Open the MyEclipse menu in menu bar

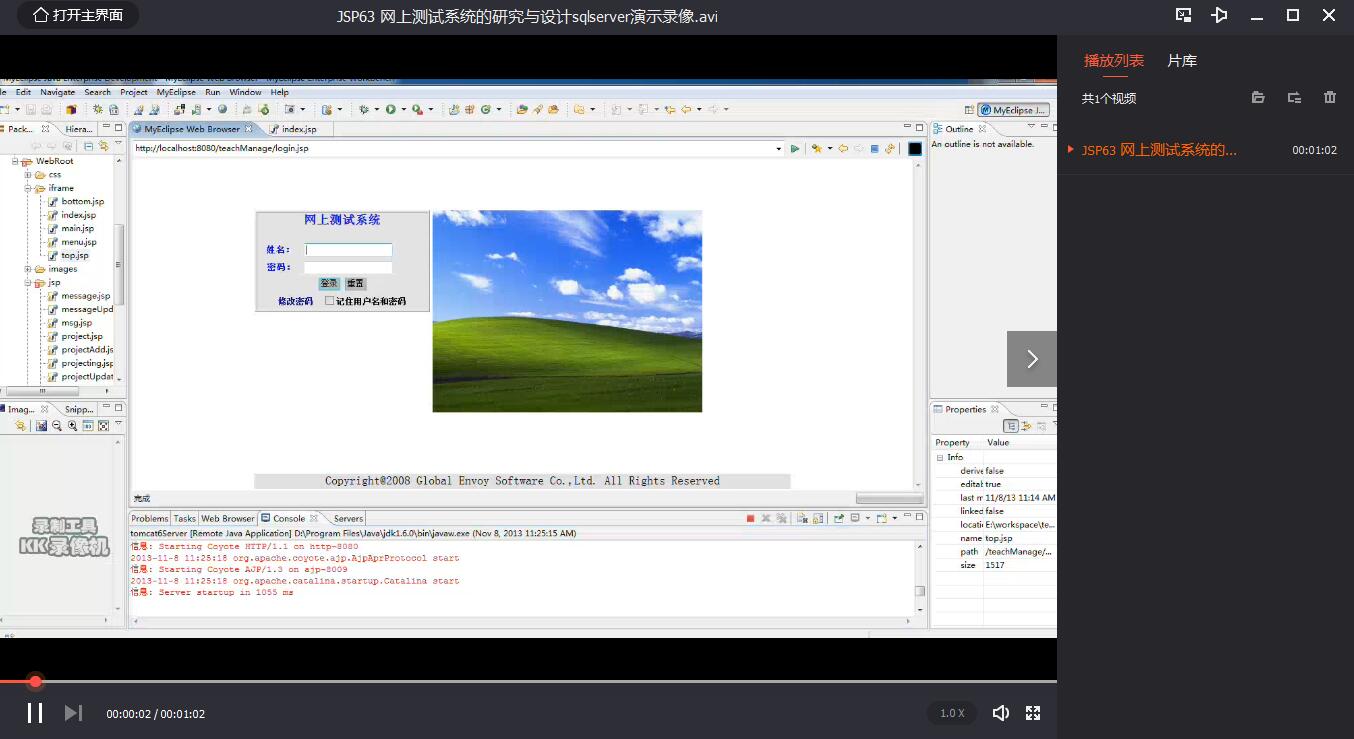click(176, 92)
